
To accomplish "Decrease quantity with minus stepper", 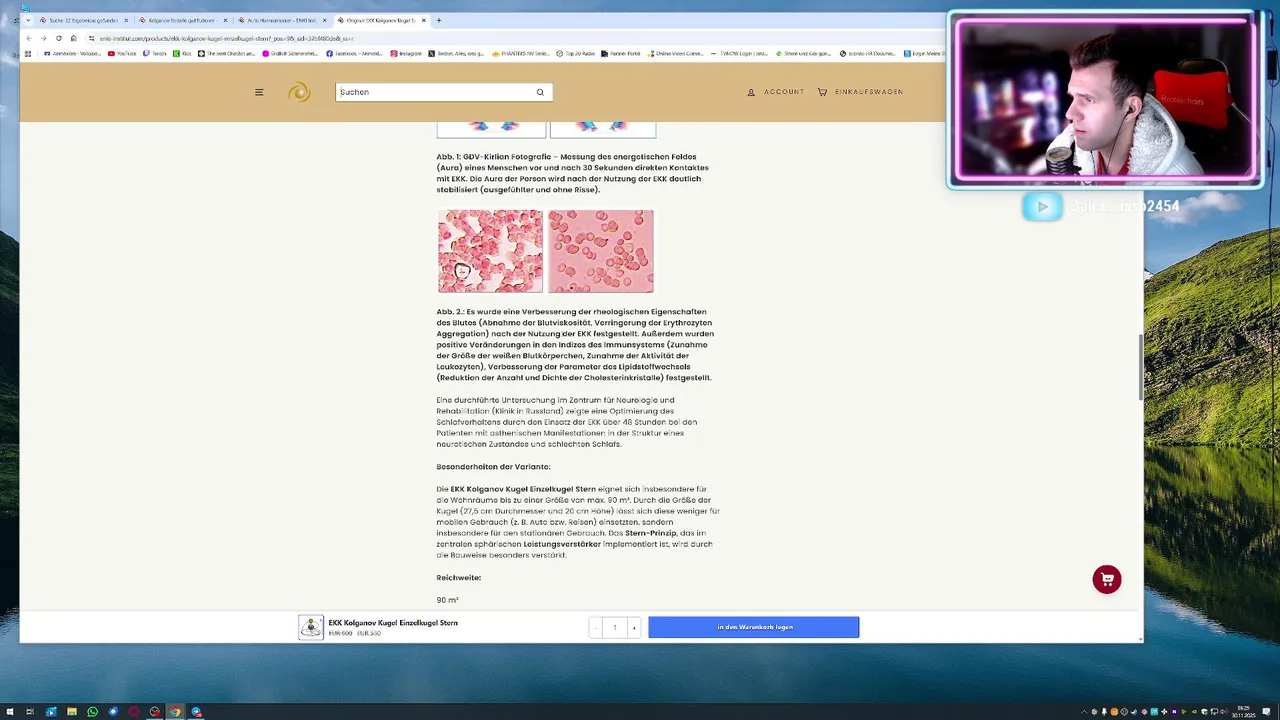I will pyautogui.click(x=596, y=627).
